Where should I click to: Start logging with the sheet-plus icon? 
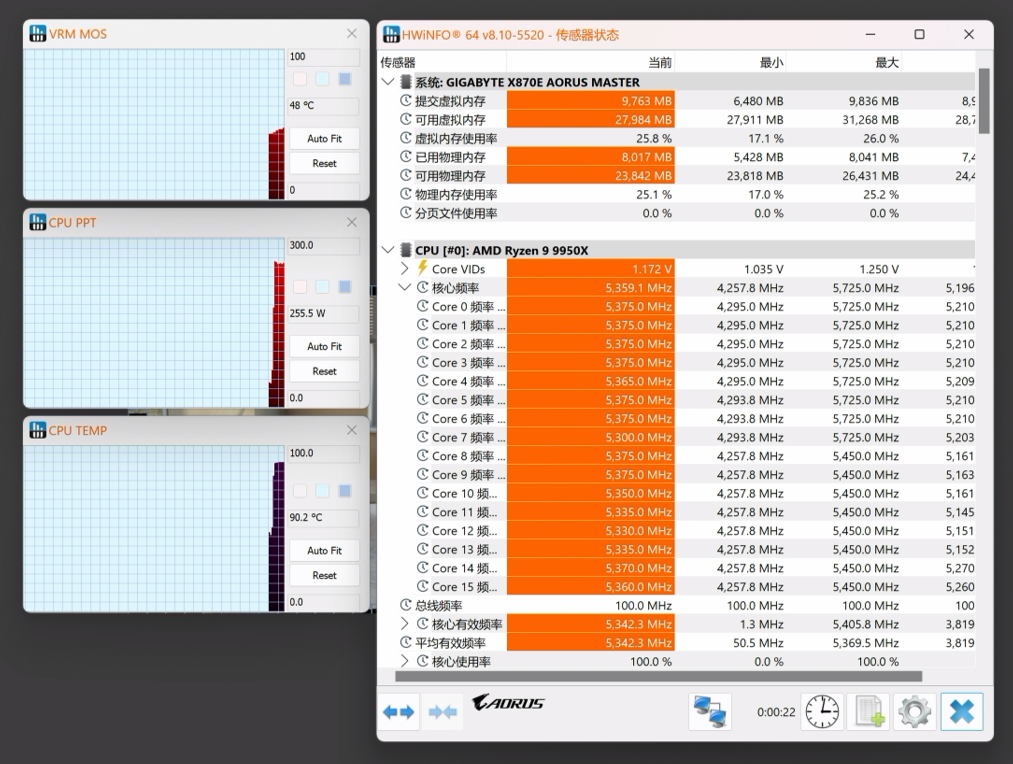(867, 712)
